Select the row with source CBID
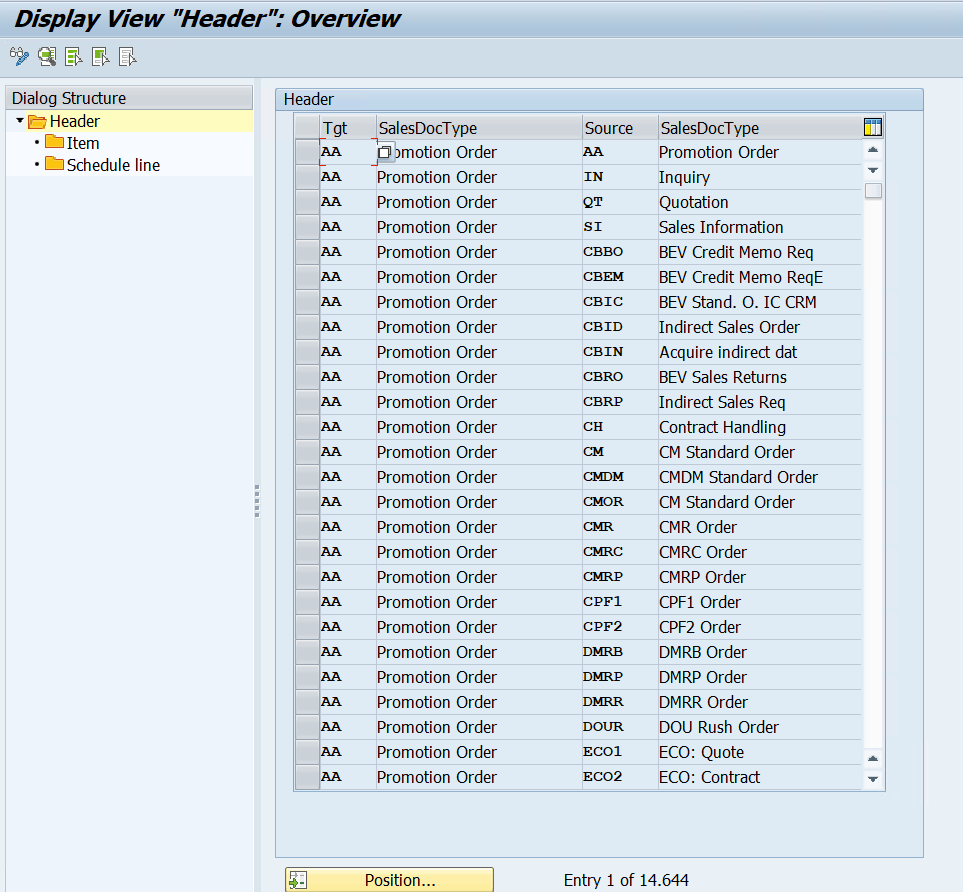 click(307, 327)
